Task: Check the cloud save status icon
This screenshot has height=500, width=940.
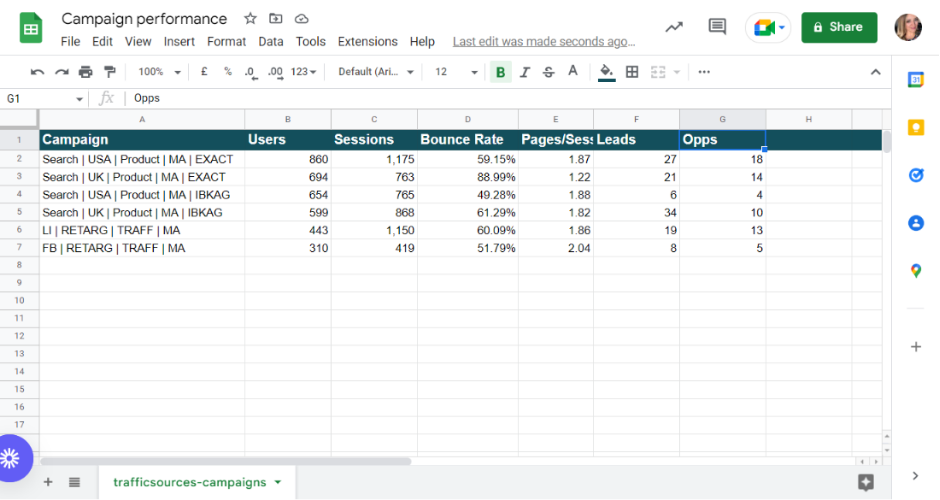Action: point(302,19)
